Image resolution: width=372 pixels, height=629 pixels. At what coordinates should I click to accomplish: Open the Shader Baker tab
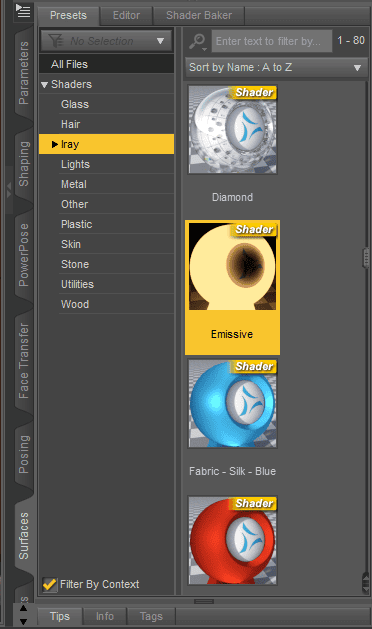pyautogui.click(x=199, y=16)
